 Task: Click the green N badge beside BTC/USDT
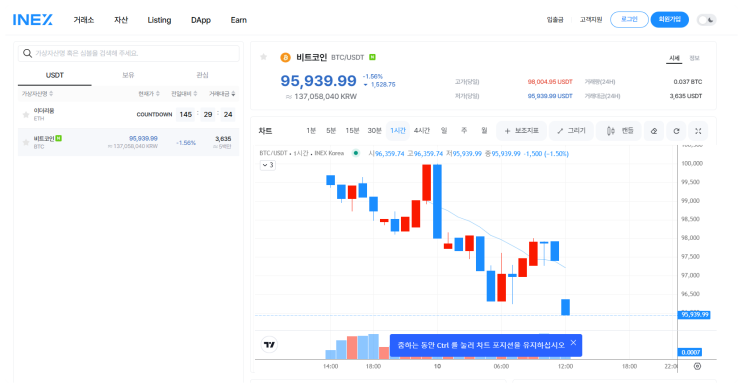(x=372, y=57)
